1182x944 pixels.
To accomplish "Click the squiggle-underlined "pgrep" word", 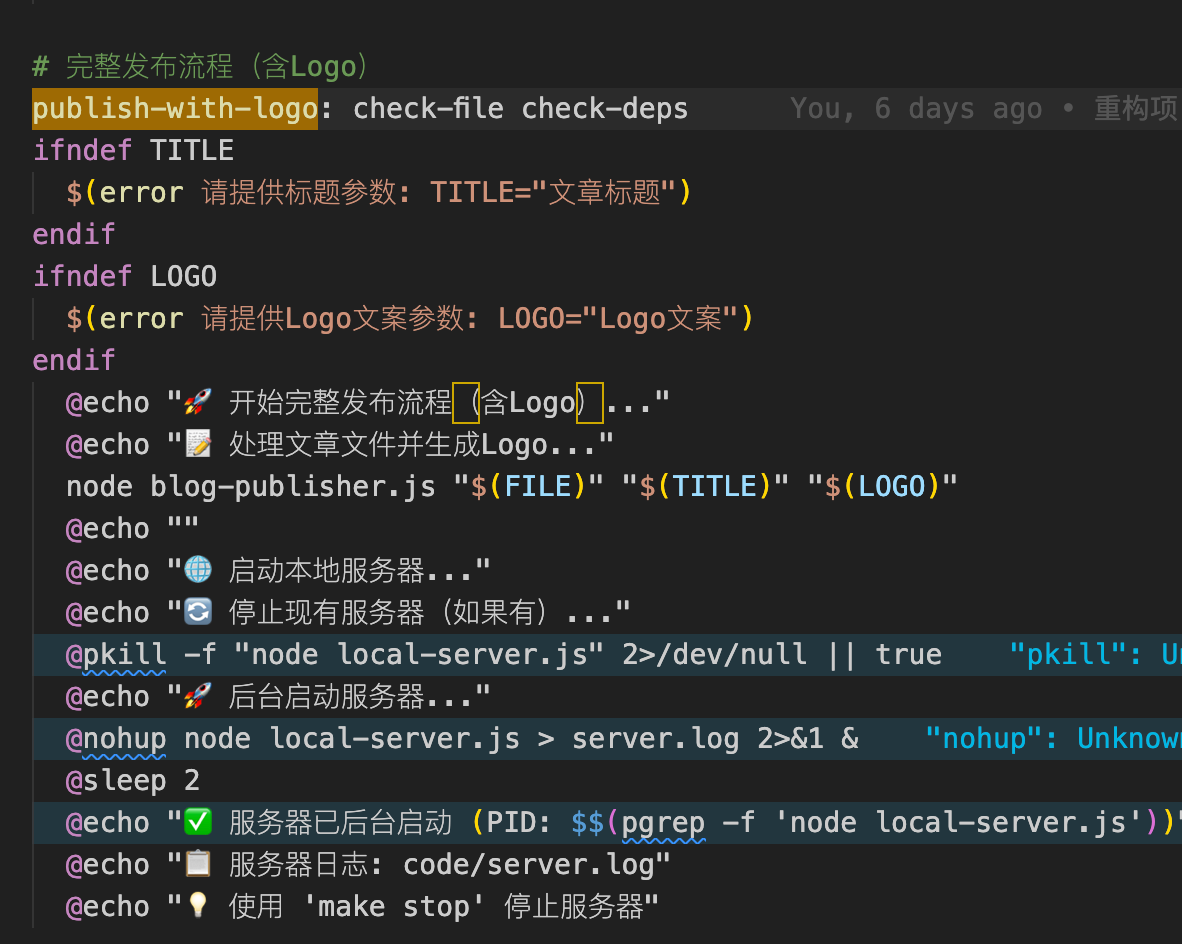I will coord(663,823).
